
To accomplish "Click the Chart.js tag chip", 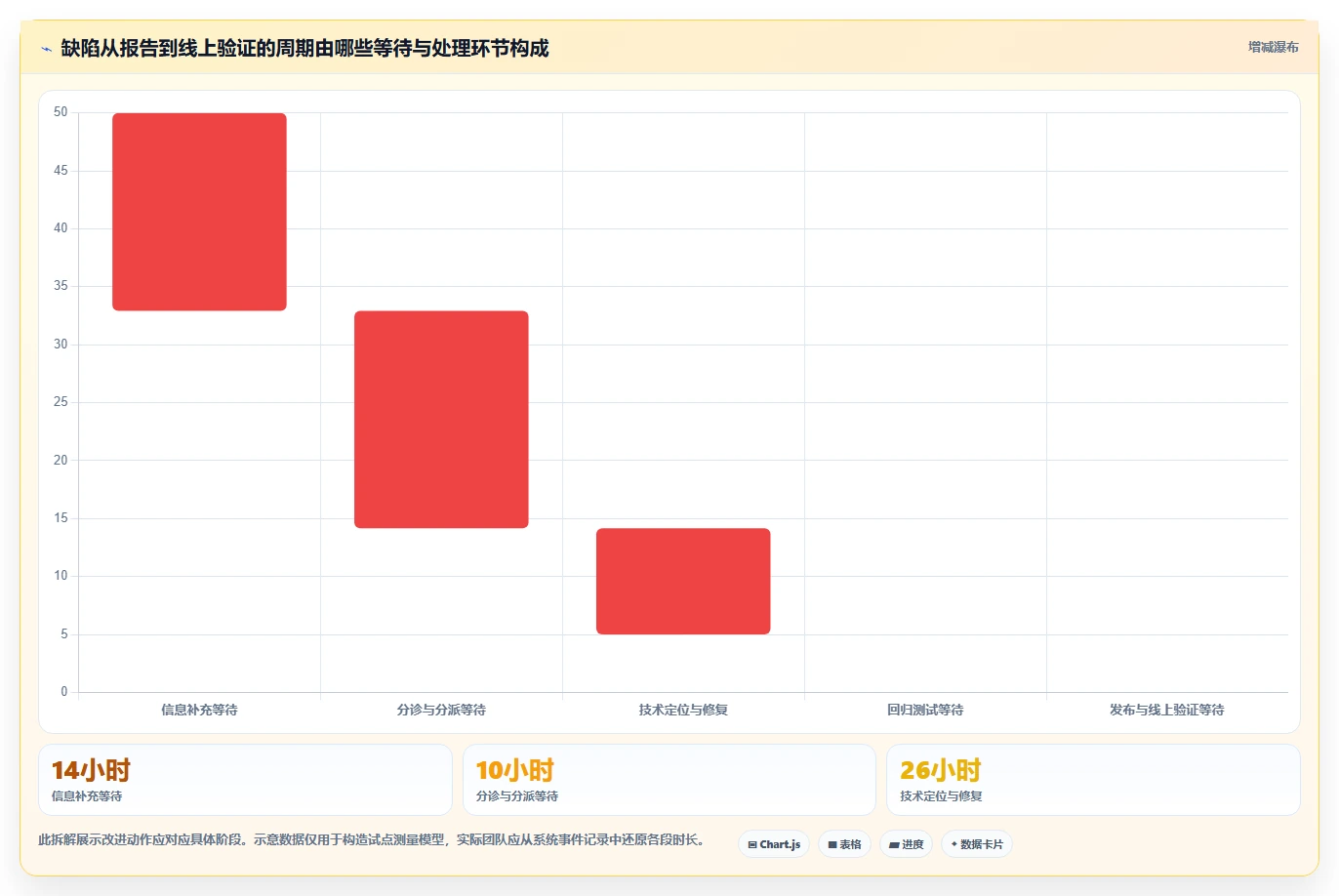I will click(x=774, y=844).
